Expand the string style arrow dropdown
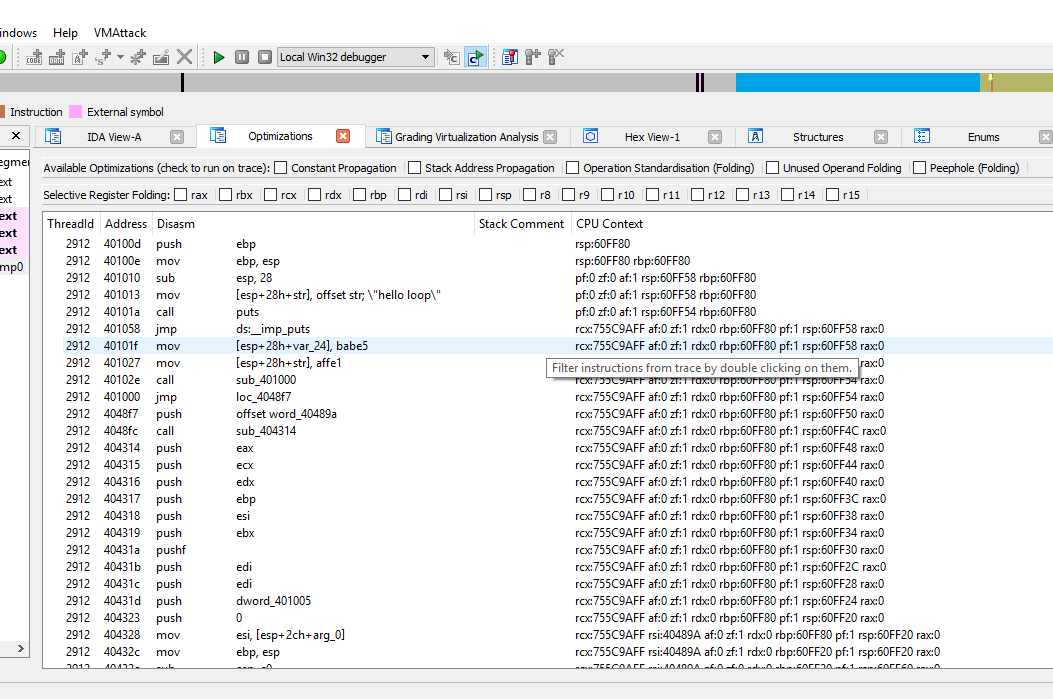The width and height of the screenshot is (1053, 699). click(120, 57)
